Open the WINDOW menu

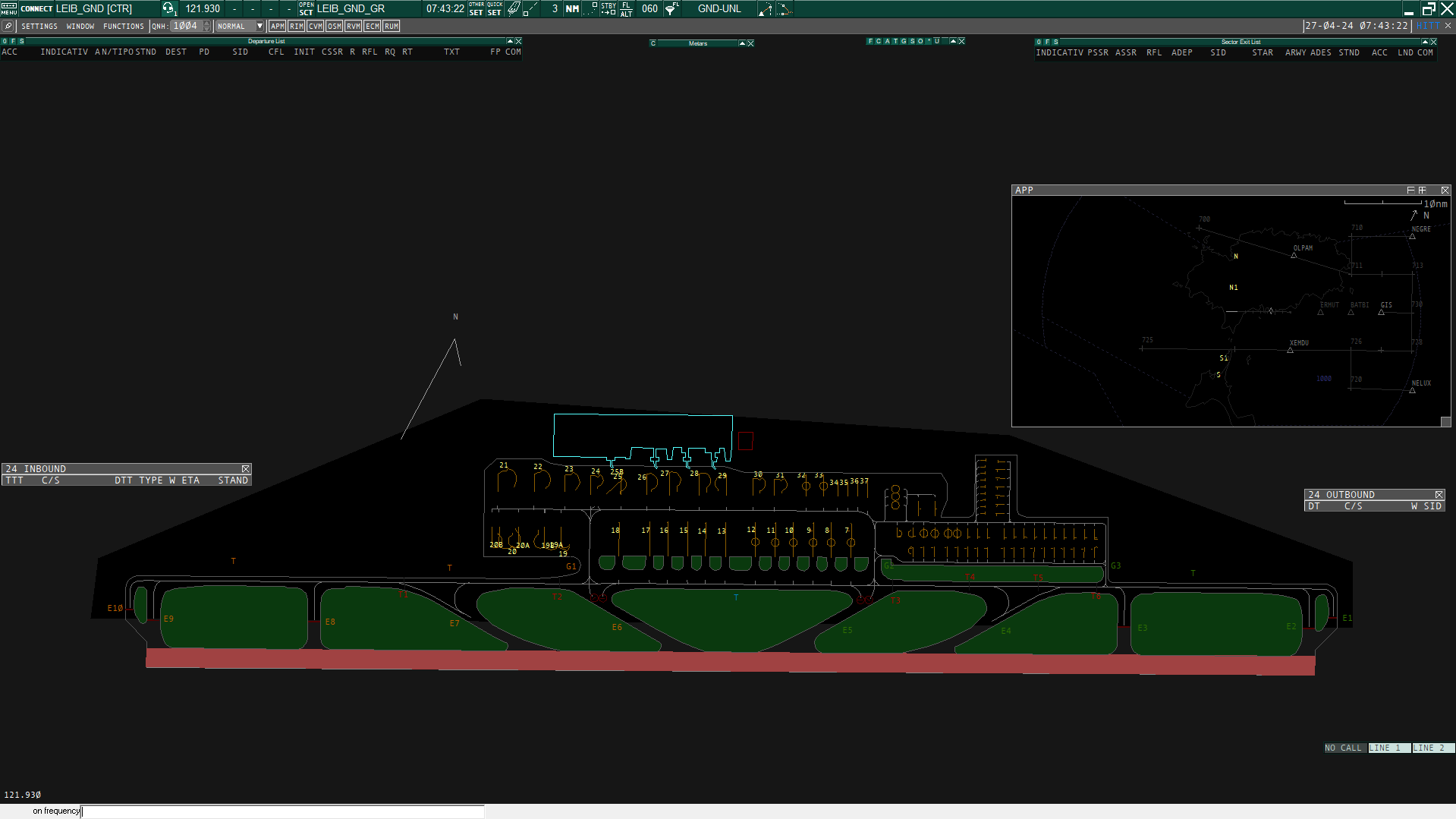click(x=80, y=27)
